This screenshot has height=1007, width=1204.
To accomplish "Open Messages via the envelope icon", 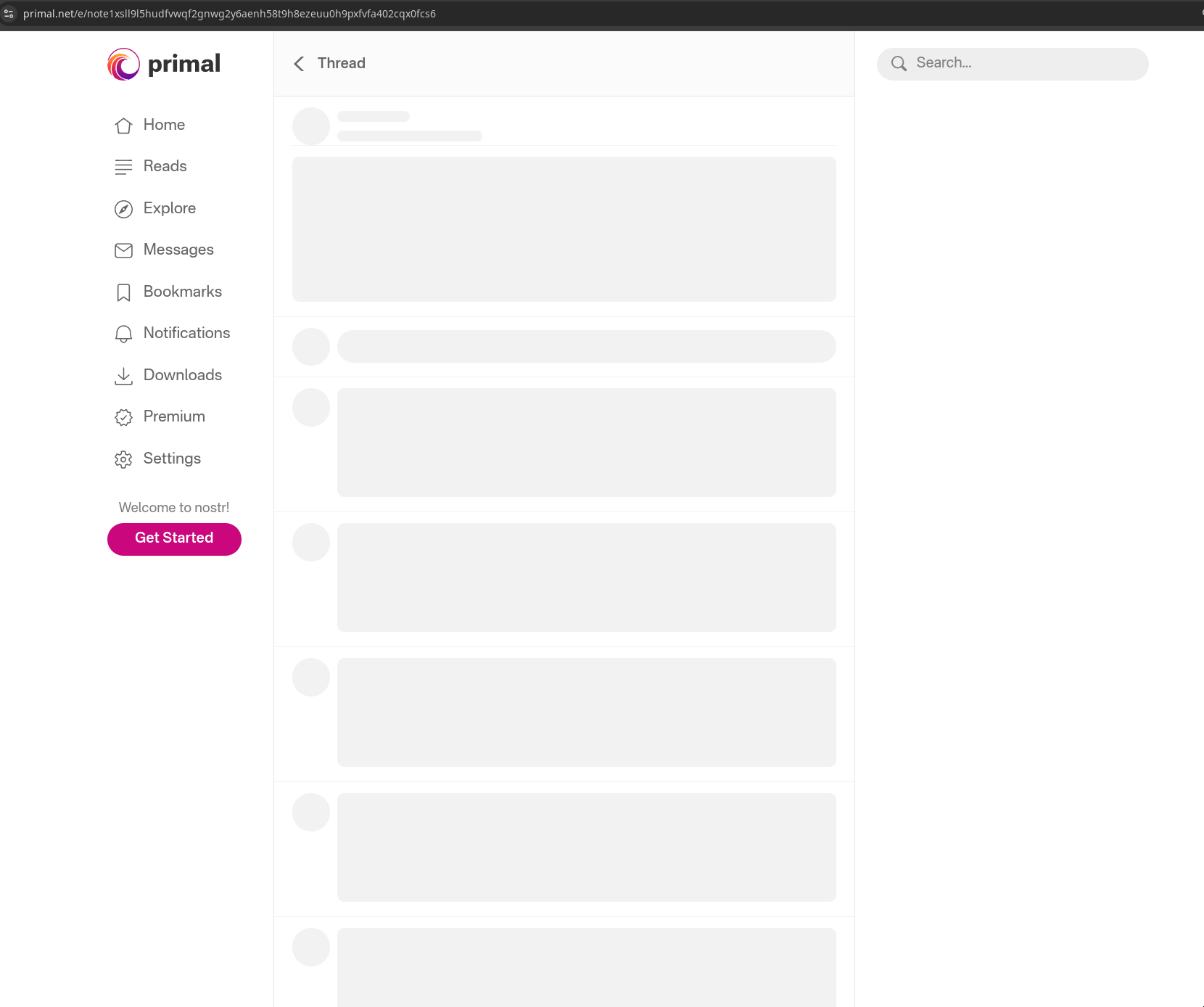I will 123,250.
